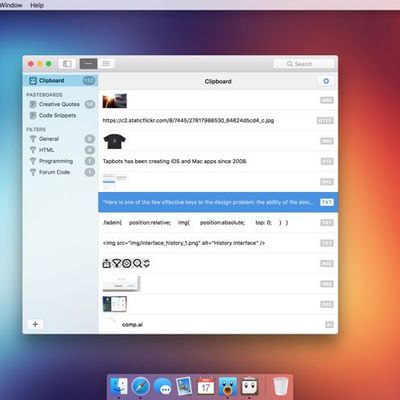Viewport: 400px width, 400px height.
Task: Open Tweetbot from the Dock
Action: pyautogui.click(x=228, y=386)
